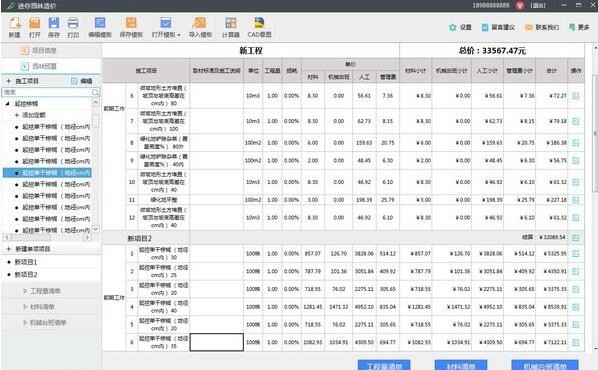
Task: Open 设置 settings in the top right
Action: tap(460, 27)
